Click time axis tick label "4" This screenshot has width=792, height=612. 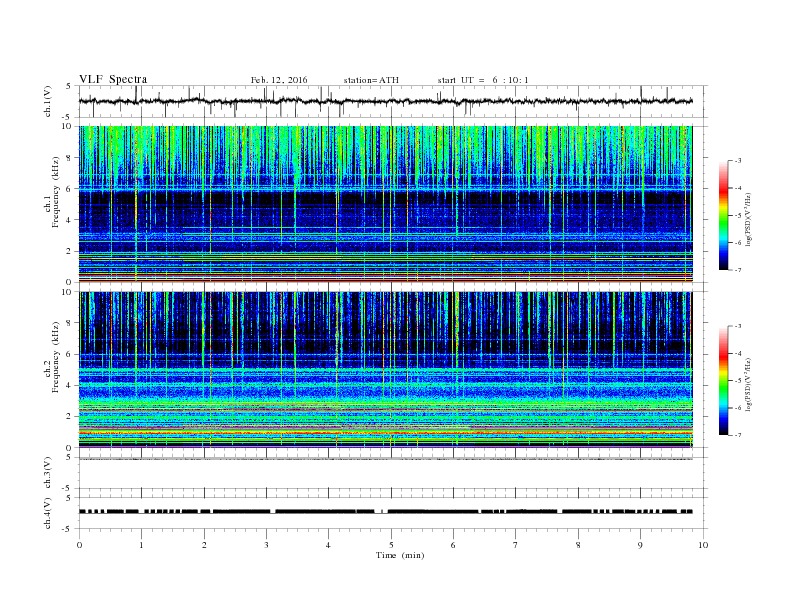coord(328,545)
